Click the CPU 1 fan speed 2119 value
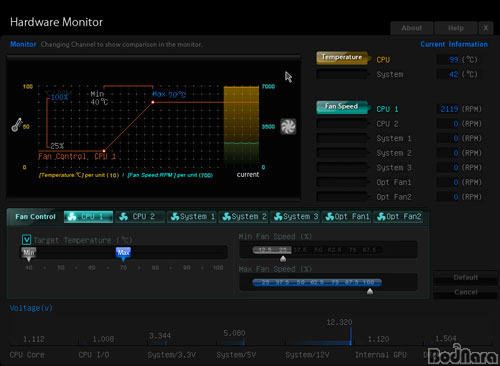The image size is (500, 366). (x=449, y=109)
